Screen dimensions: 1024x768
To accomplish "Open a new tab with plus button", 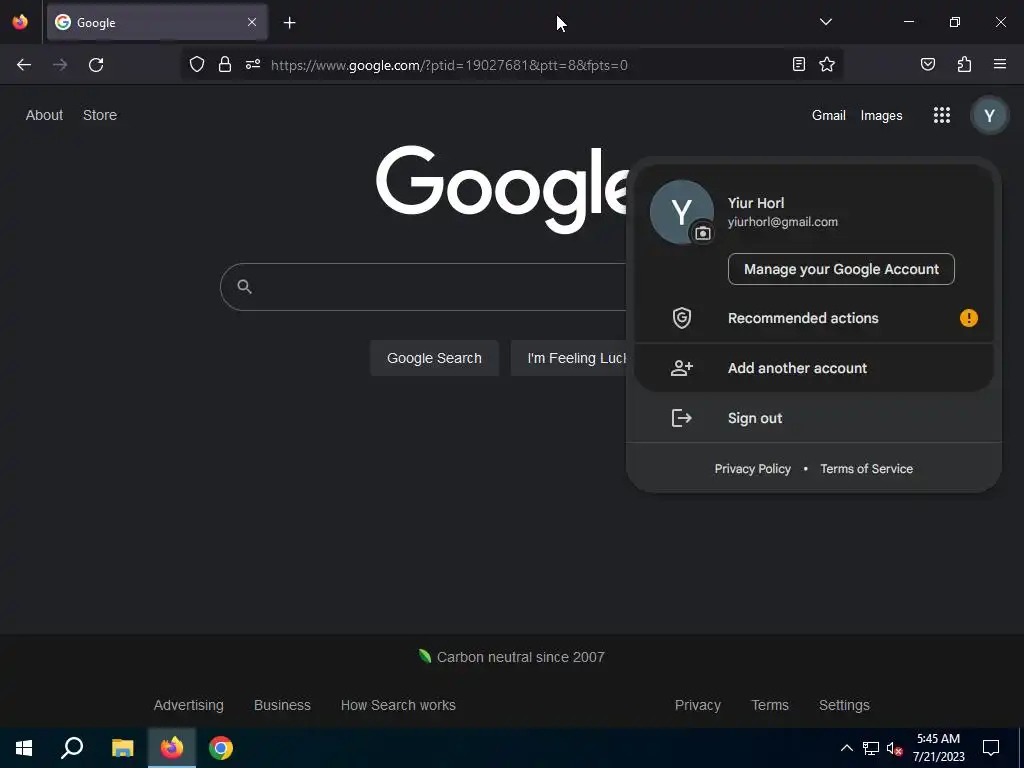I will [x=289, y=23].
